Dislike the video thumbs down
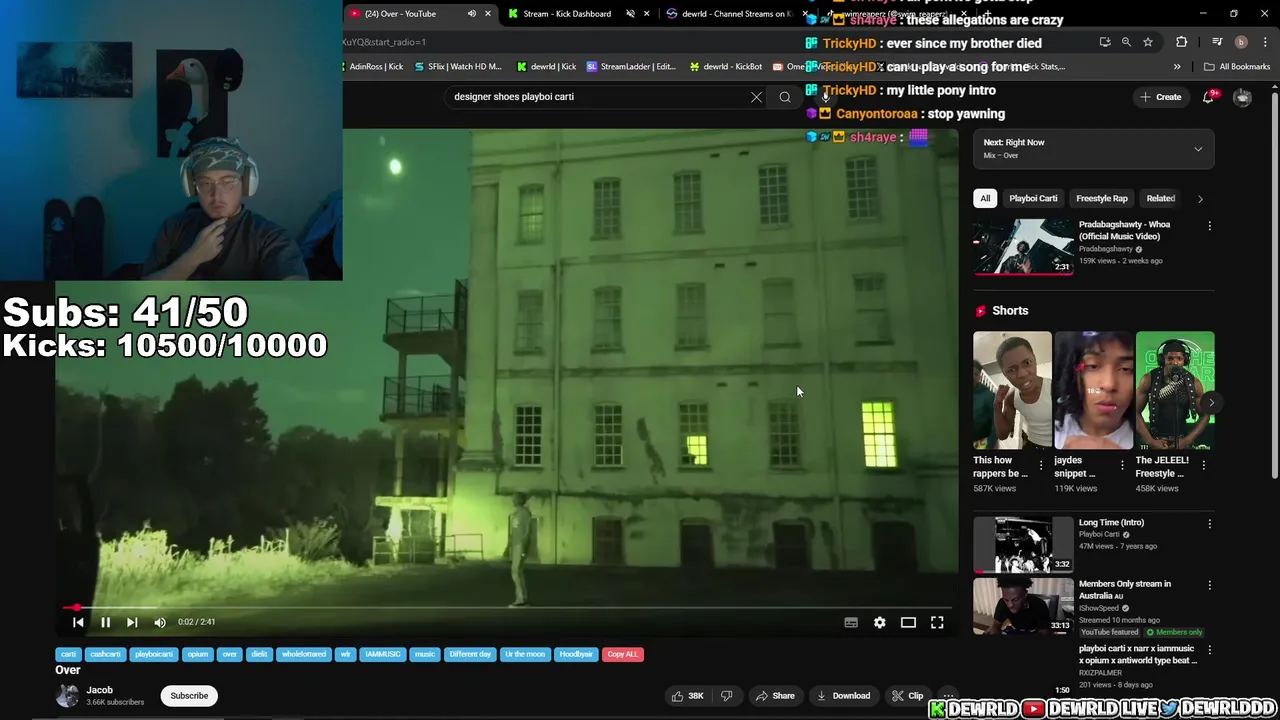The width and height of the screenshot is (1280, 720). [727, 696]
